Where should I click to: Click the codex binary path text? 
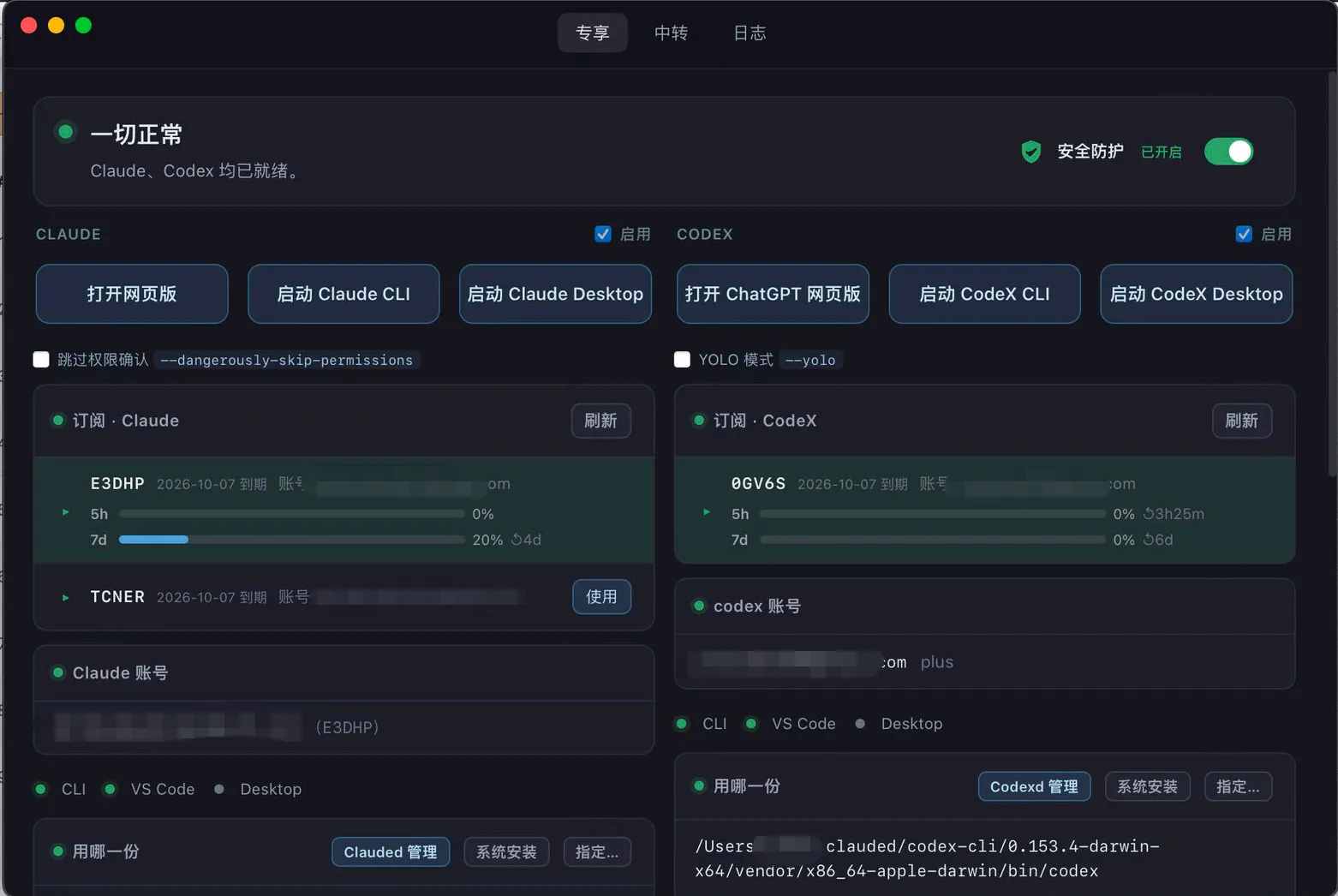click(927, 858)
